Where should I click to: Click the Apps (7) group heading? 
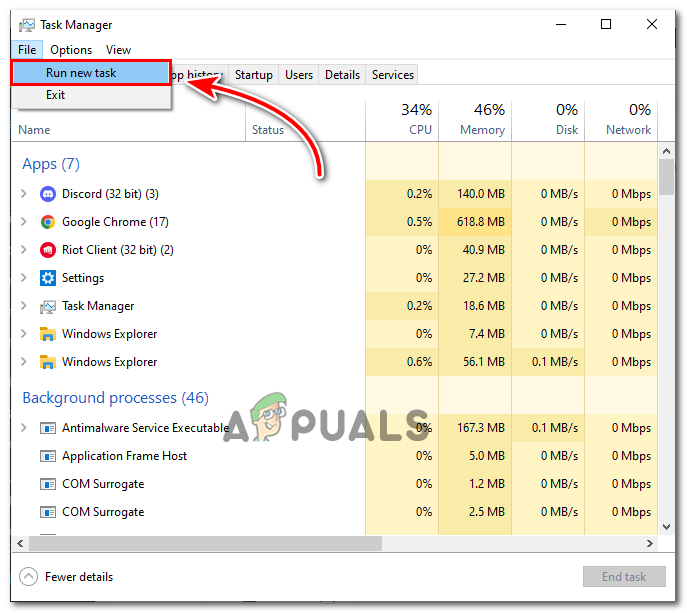51,164
